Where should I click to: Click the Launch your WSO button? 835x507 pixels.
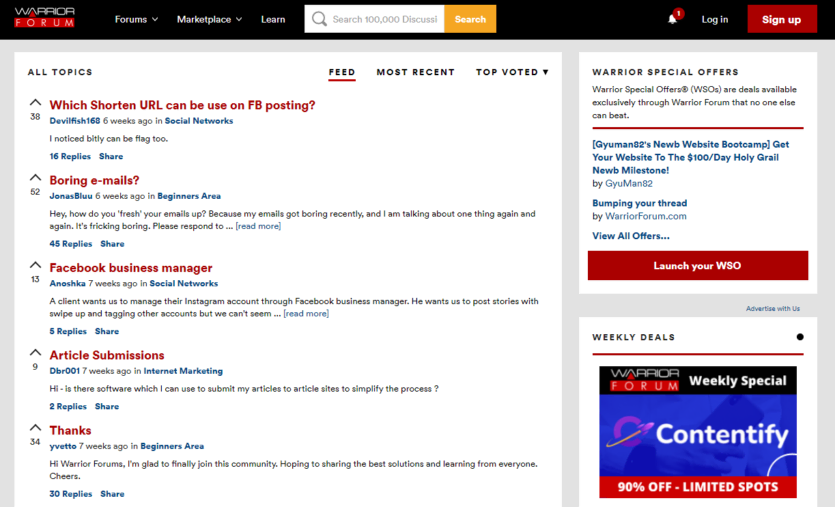[698, 265]
